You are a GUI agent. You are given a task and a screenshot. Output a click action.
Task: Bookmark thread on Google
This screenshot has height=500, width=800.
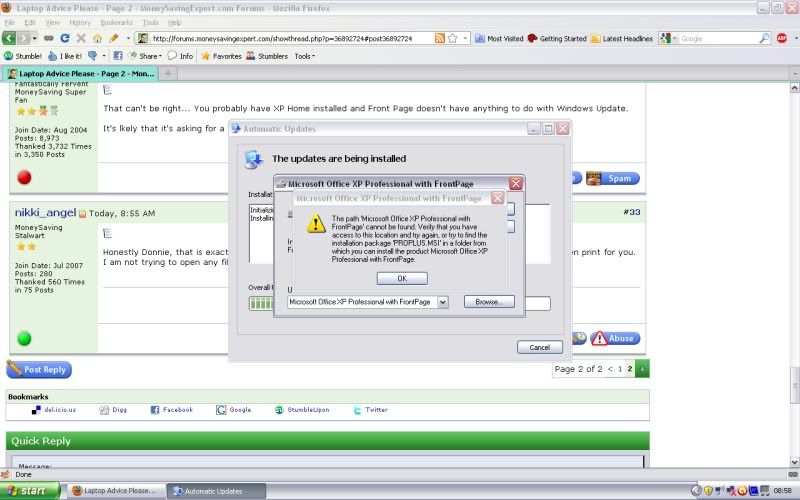pos(234,410)
